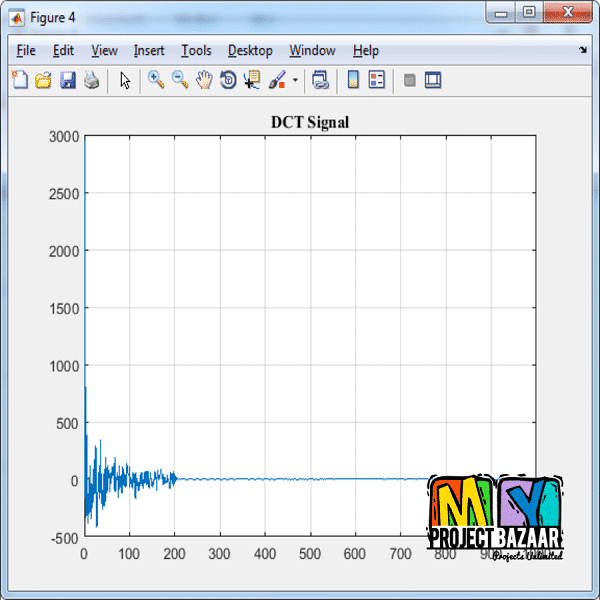The image size is (600, 600).
Task: Open a file with the folder icon
Action: tap(43, 80)
